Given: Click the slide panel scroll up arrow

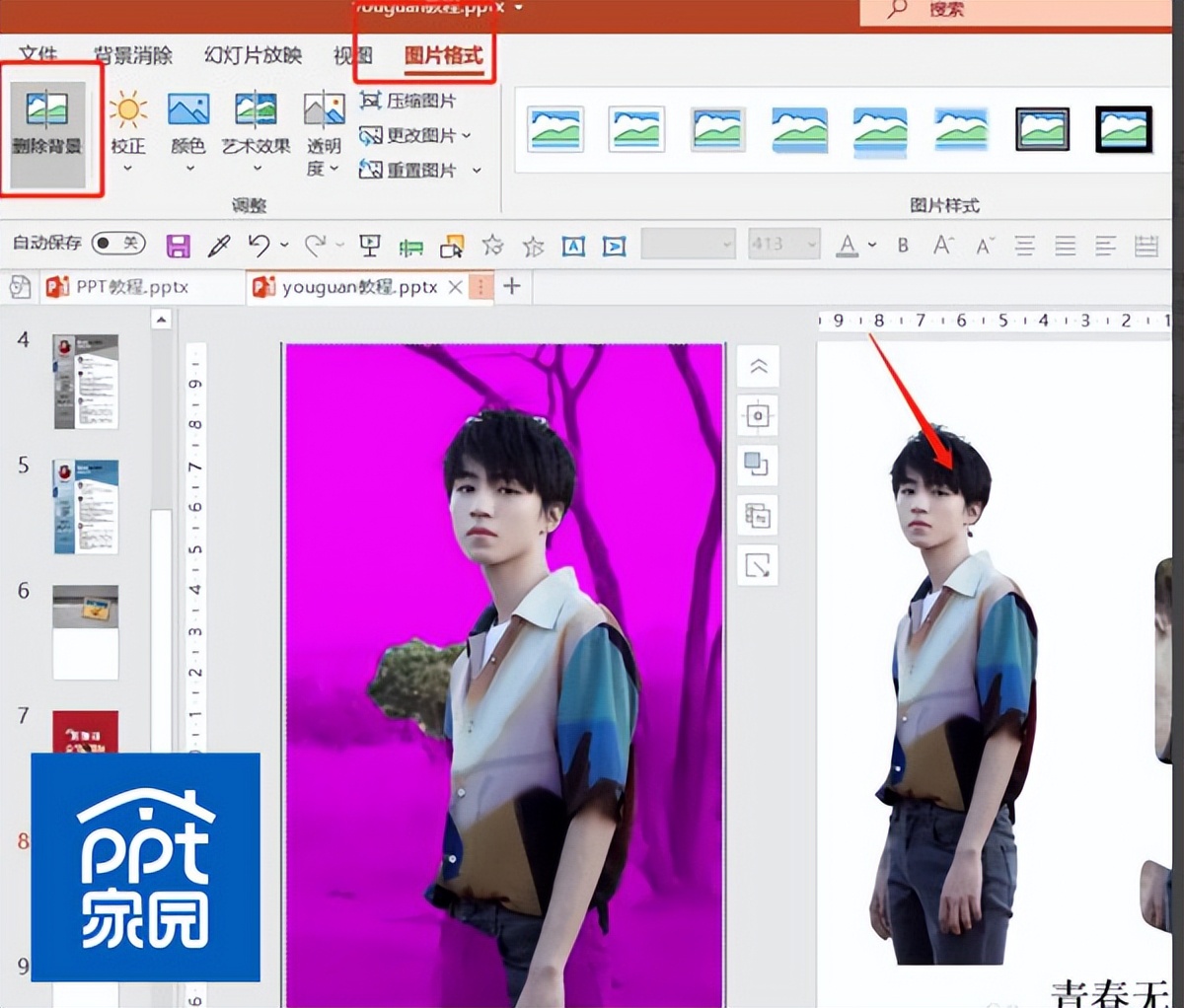Looking at the screenshot, I should pyautogui.click(x=162, y=319).
